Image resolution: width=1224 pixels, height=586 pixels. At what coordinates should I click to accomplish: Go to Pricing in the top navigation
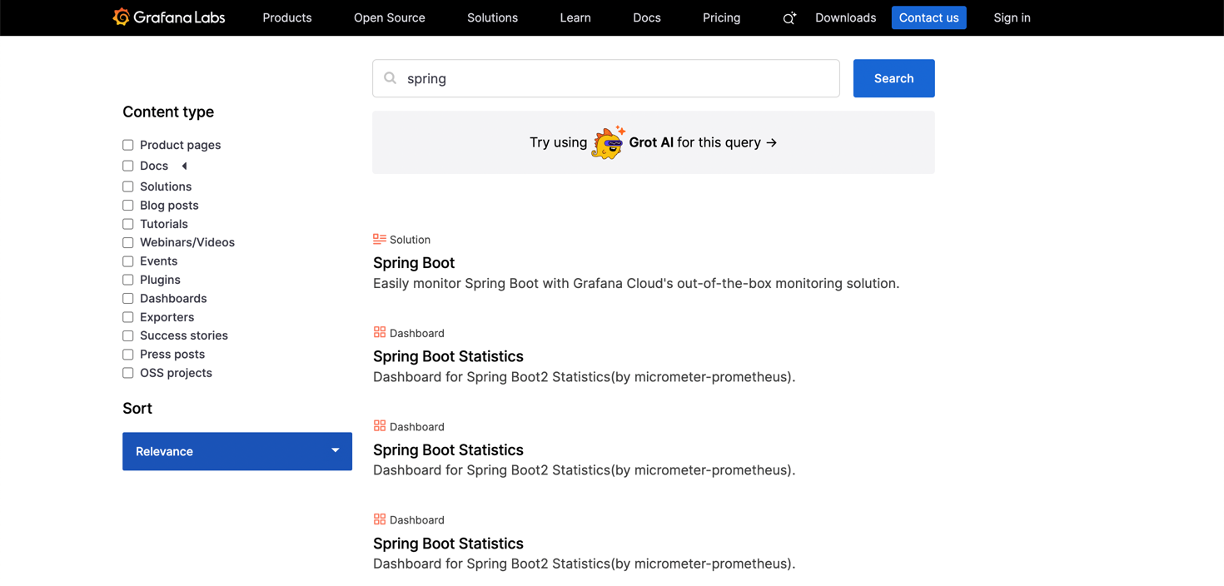(x=721, y=18)
